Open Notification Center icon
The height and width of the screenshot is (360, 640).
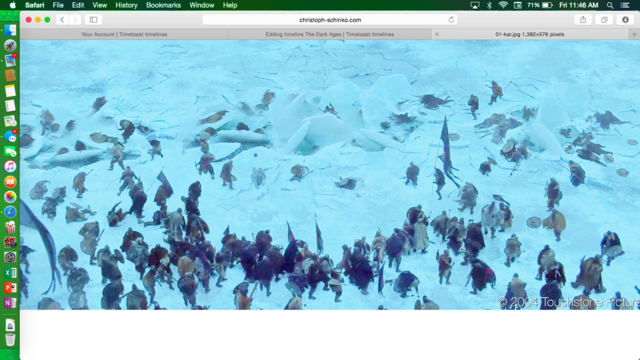click(x=625, y=5)
